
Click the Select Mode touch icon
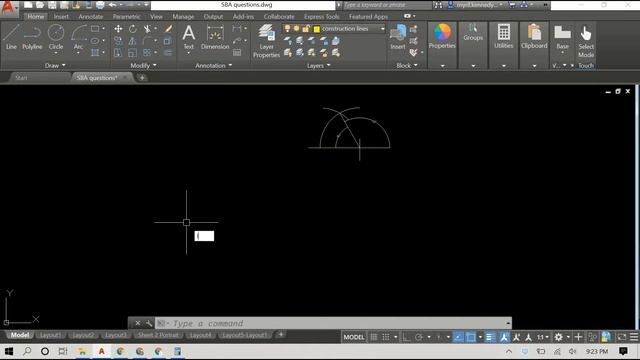tap(586, 41)
